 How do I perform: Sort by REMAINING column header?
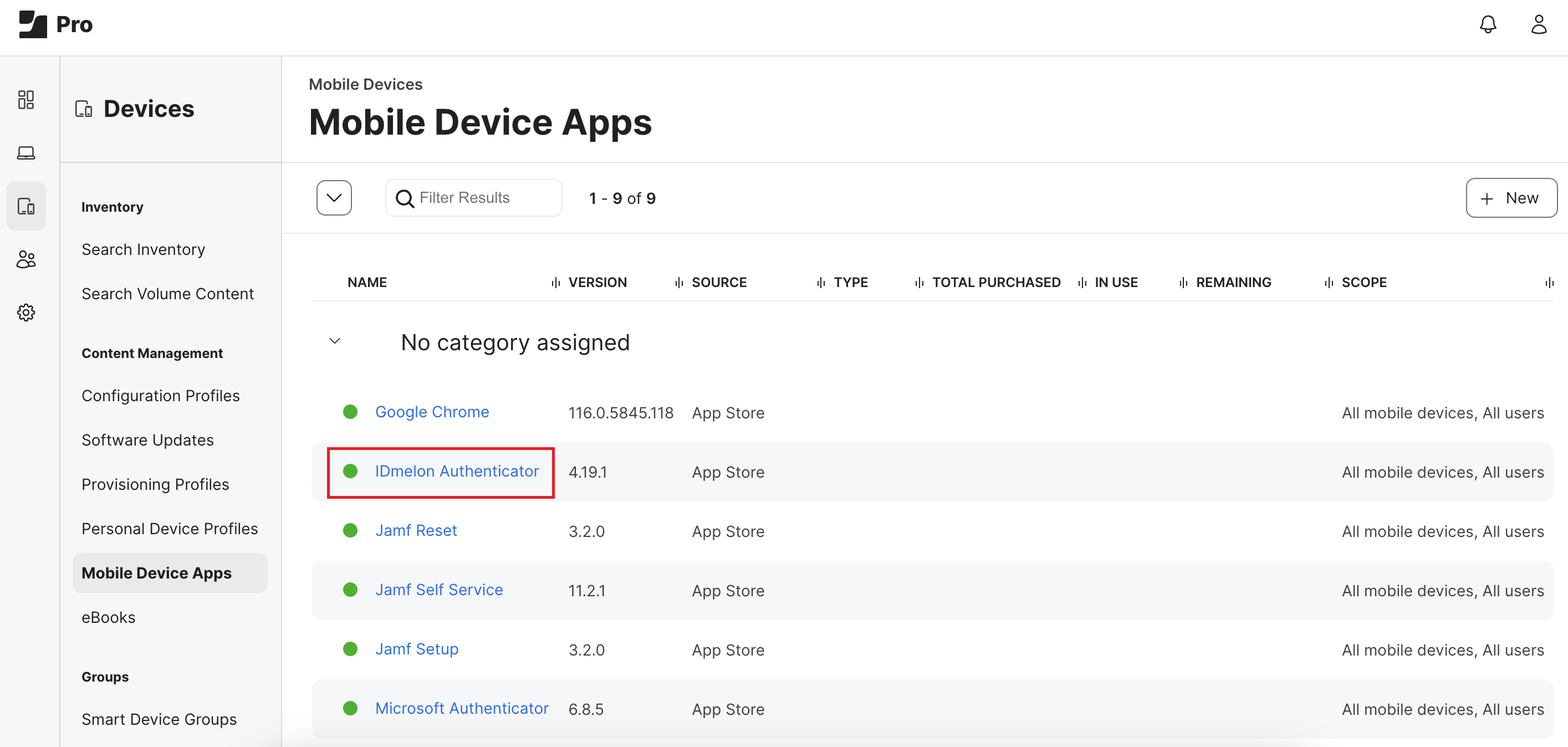tap(1234, 283)
